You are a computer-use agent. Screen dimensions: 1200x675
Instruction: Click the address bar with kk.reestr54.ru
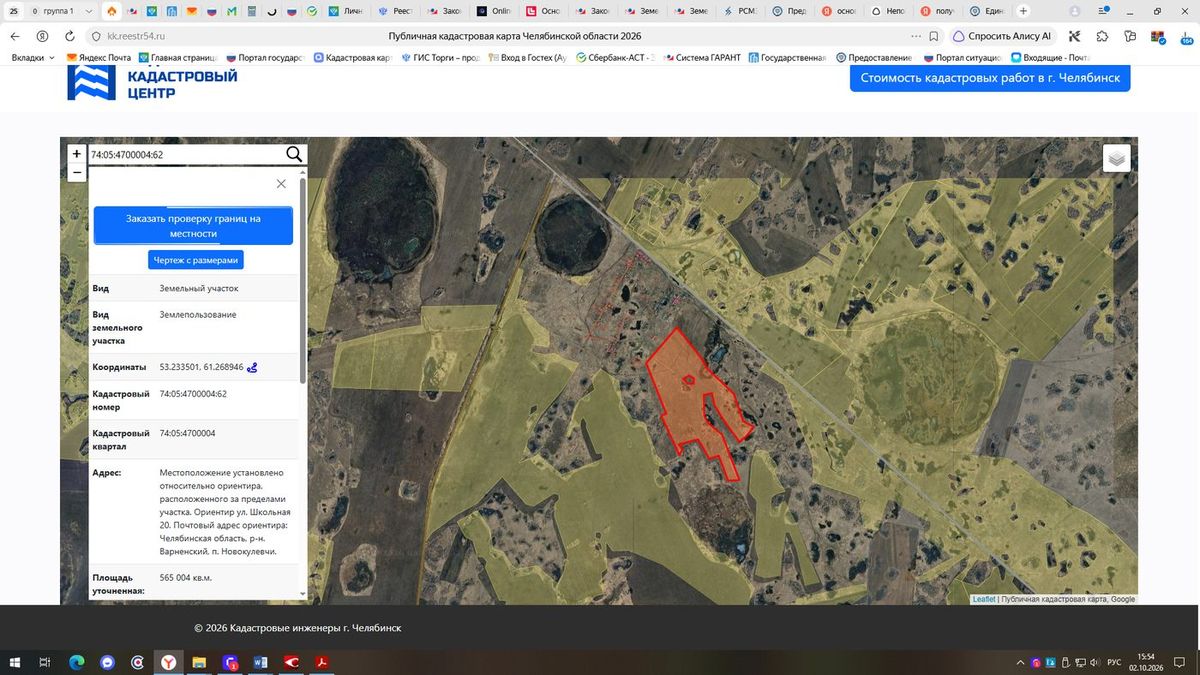click(x=135, y=36)
